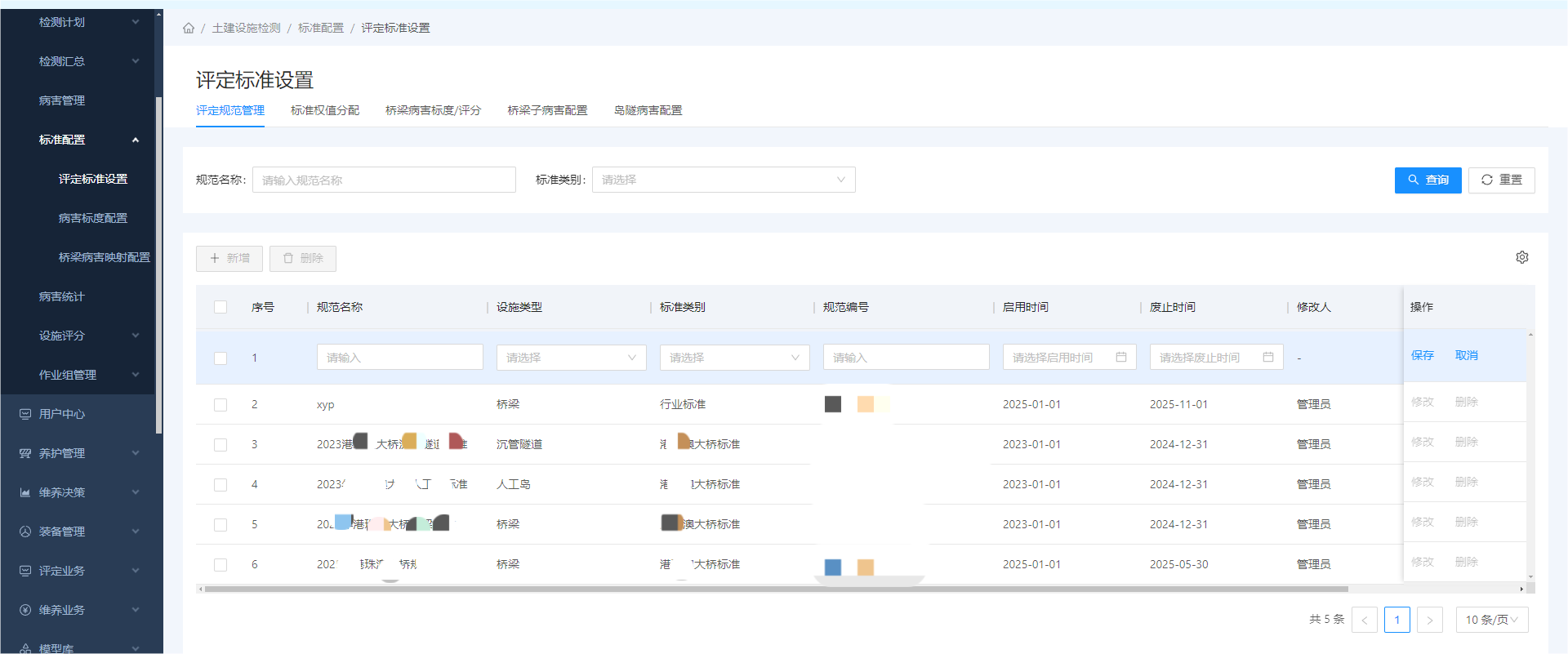1568x654 pixels.
Task: Check the checkbox for row 4
Action: [220, 484]
